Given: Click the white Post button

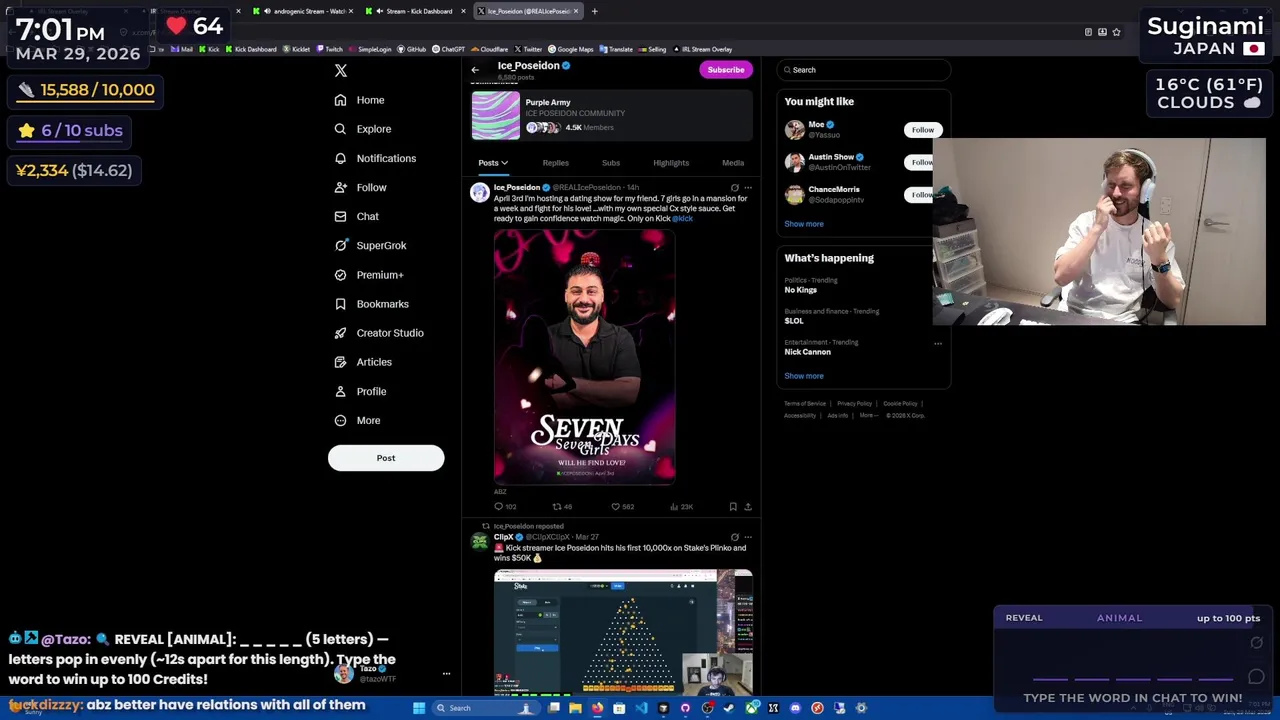Looking at the screenshot, I should (386, 458).
